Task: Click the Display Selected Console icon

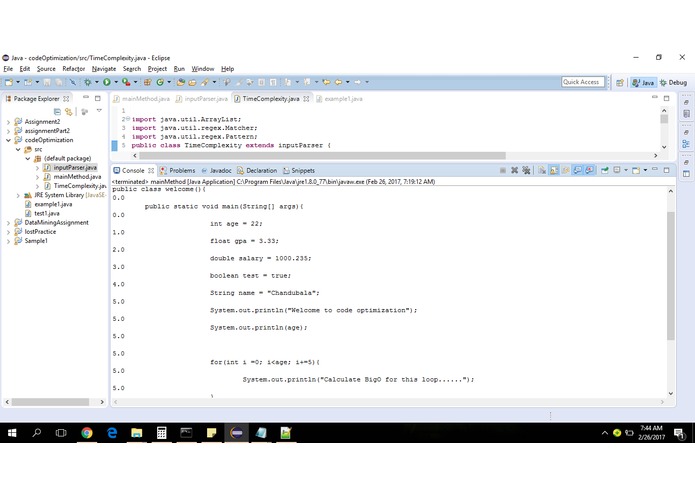Action: click(617, 171)
